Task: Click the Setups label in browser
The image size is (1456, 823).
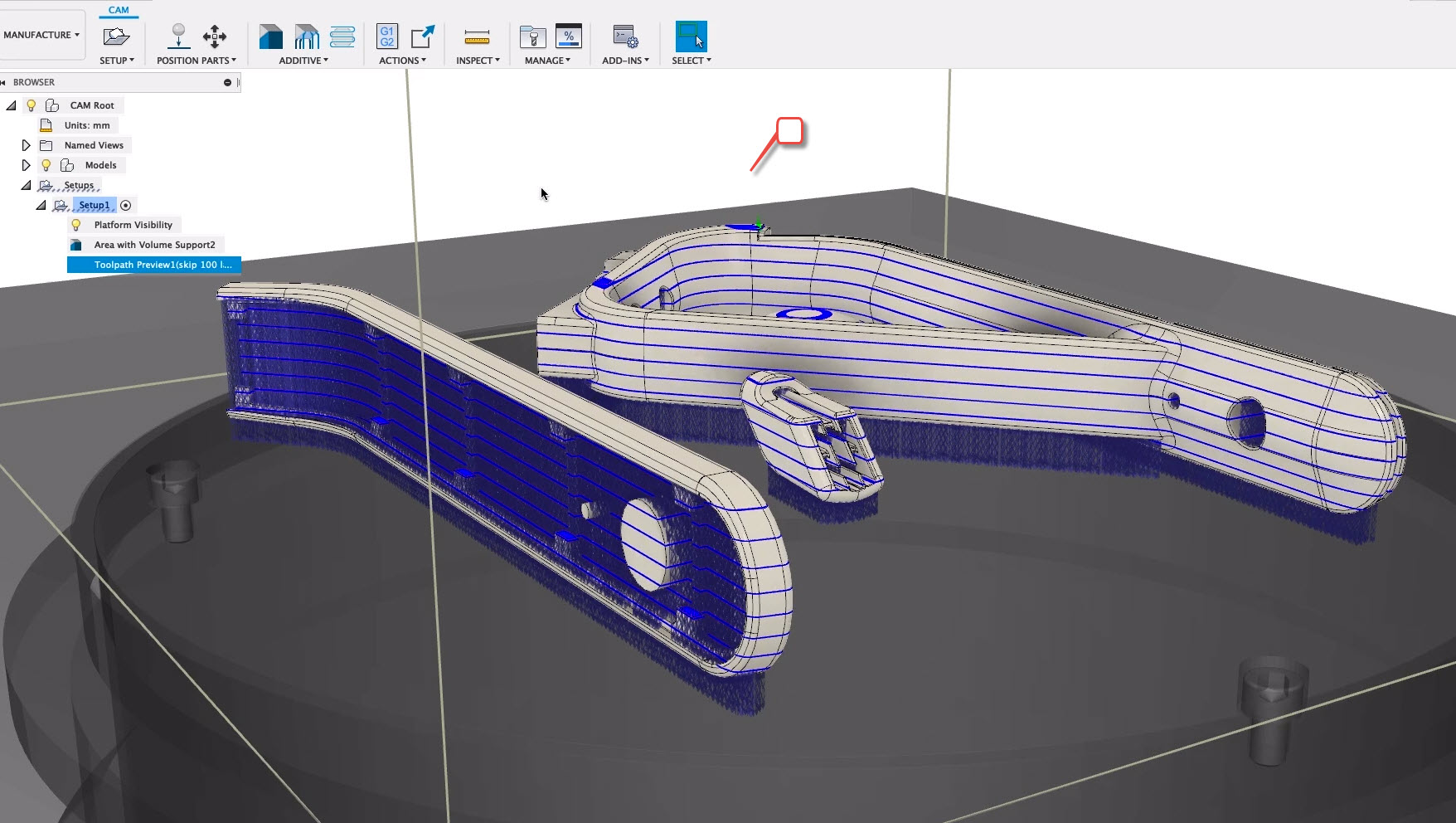Action: 79,185
